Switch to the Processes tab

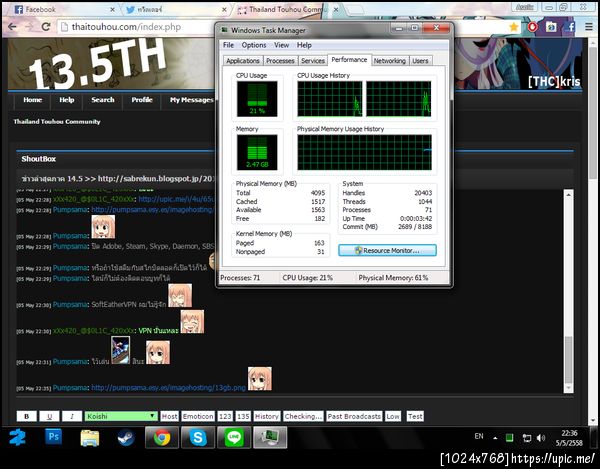(280, 61)
